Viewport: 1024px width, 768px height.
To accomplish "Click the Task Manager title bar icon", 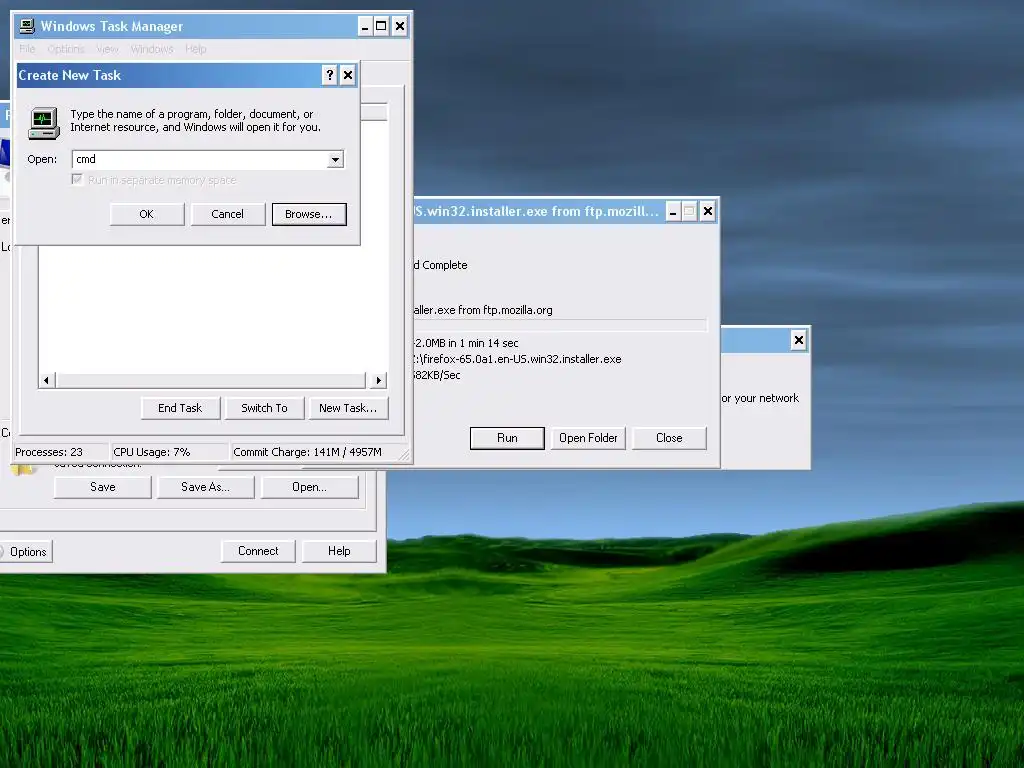I will [x=27, y=26].
